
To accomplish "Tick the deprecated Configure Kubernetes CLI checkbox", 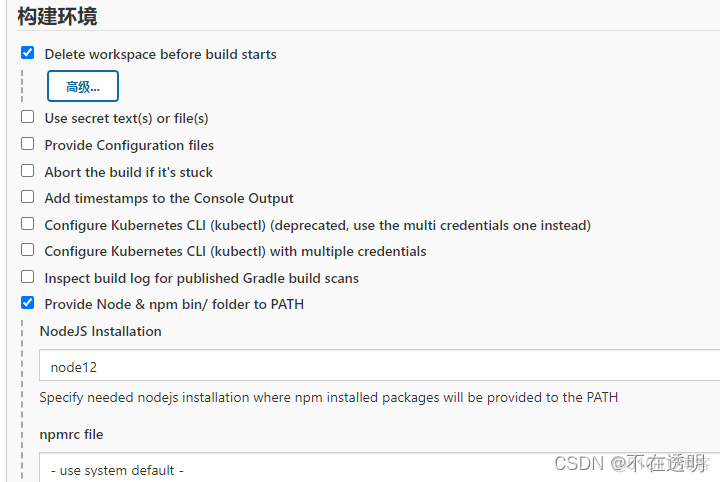I will 27,224.
